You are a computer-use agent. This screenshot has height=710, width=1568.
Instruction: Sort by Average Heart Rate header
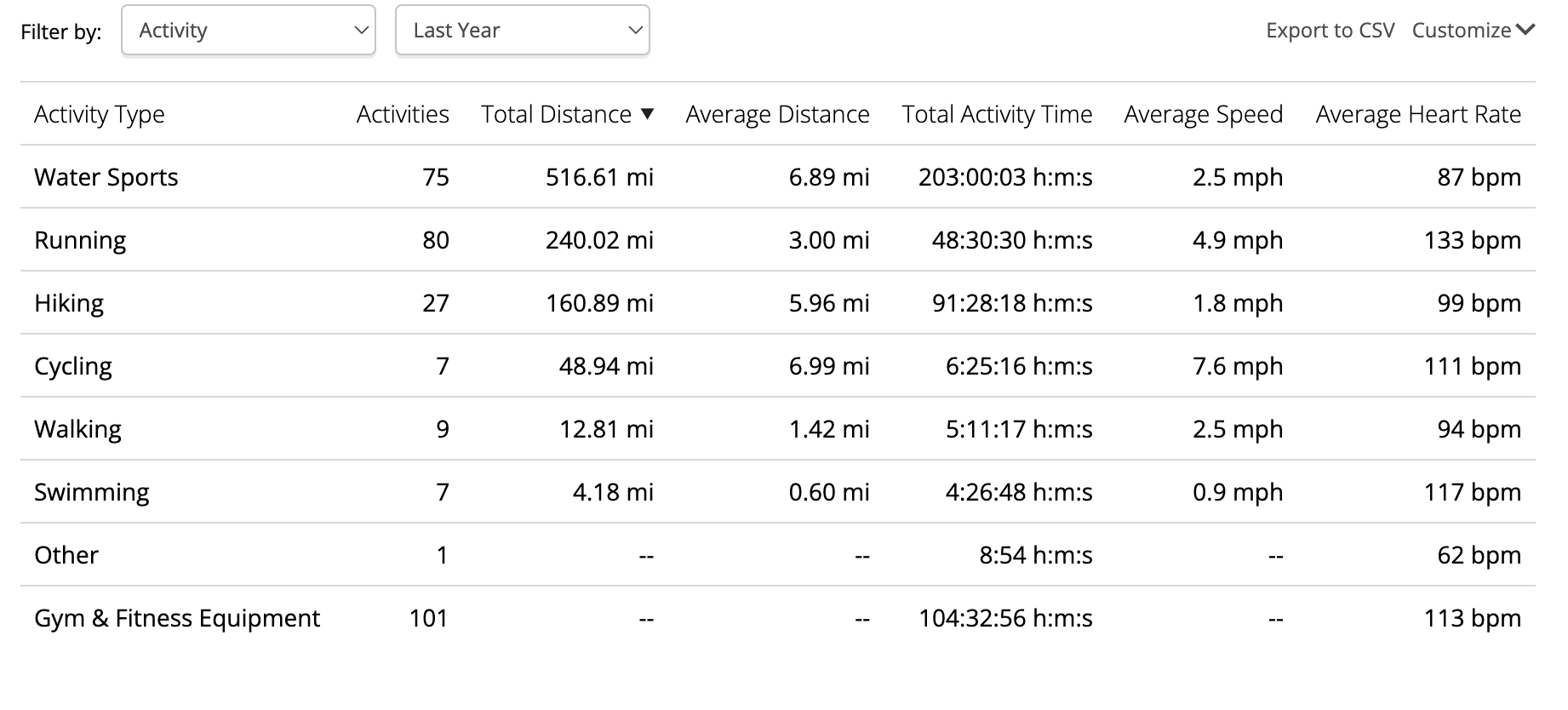coord(1418,114)
